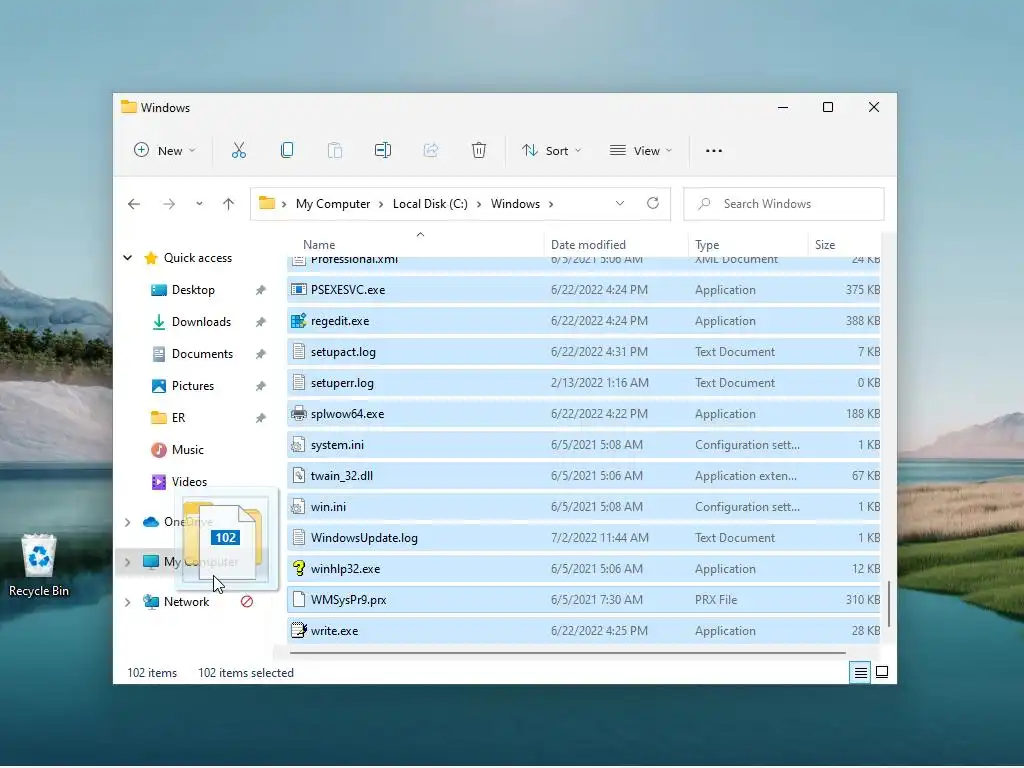1024x768 pixels.
Task: Click the regedit.exe file icon
Action: coord(298,321)
